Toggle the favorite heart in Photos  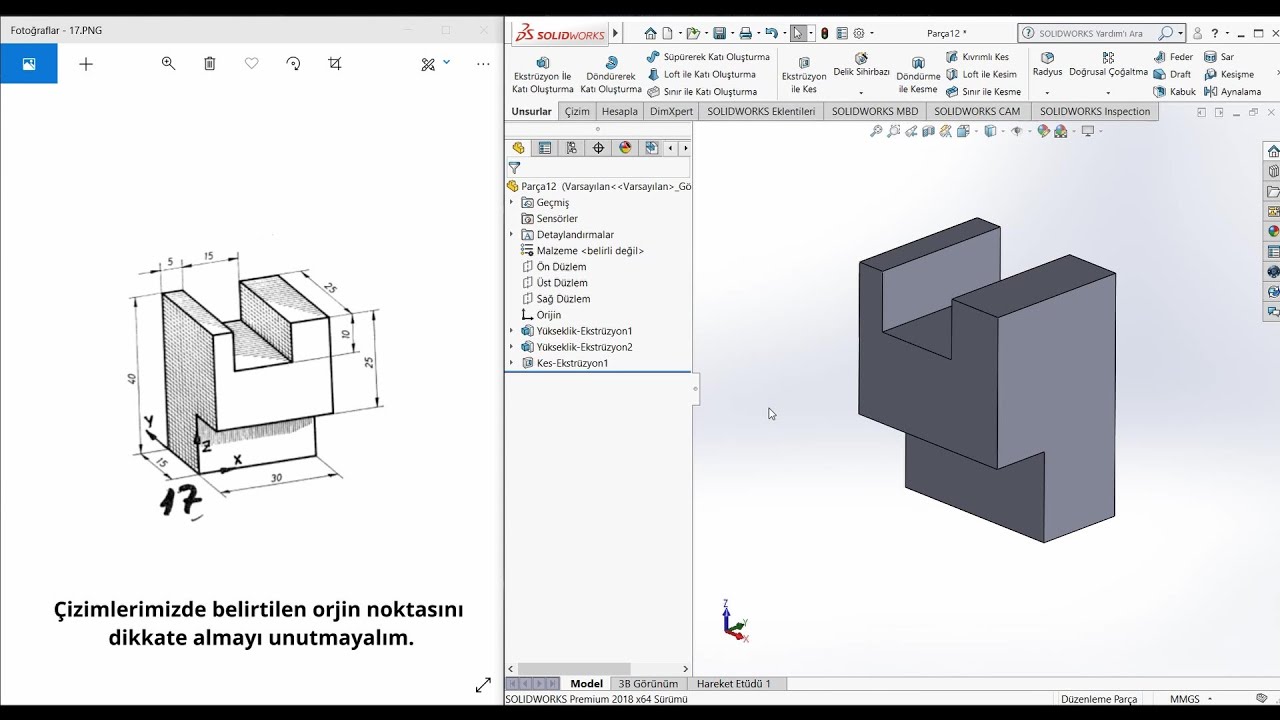click(252, 64)
